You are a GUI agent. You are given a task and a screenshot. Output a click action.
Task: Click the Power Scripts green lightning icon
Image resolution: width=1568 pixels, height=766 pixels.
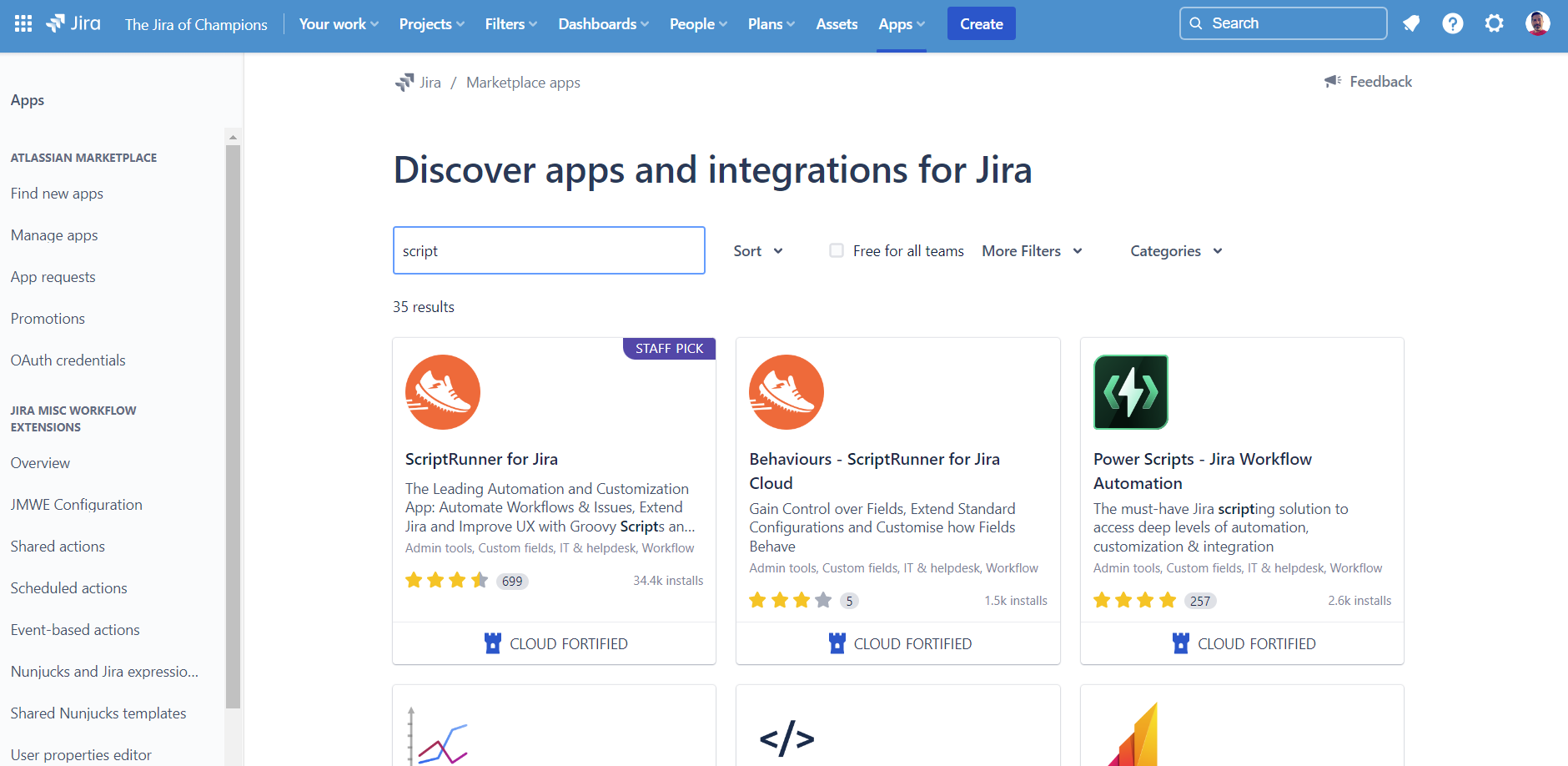point(1131,392)
